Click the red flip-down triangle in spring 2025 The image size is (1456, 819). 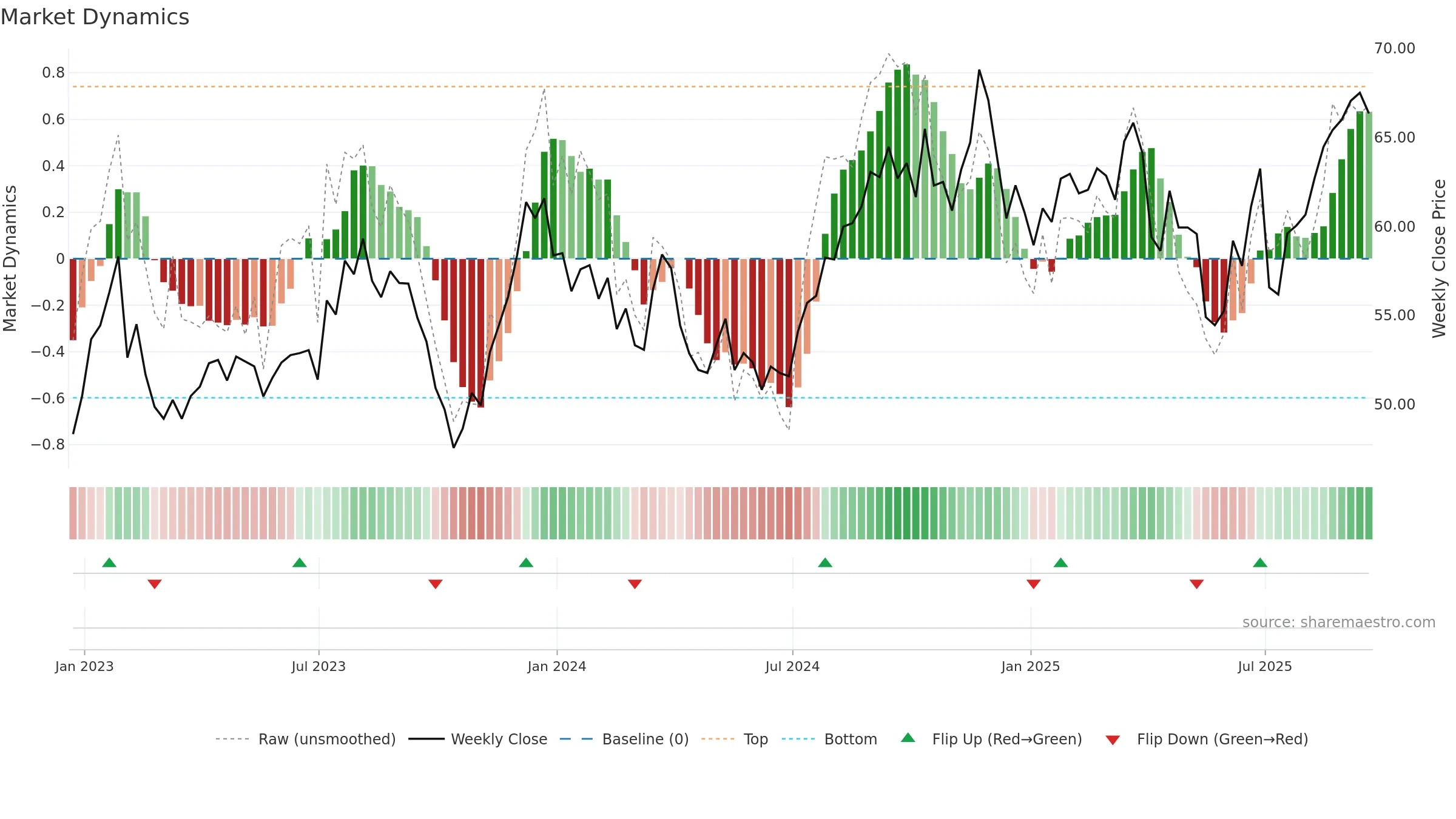coord(1196,584)
